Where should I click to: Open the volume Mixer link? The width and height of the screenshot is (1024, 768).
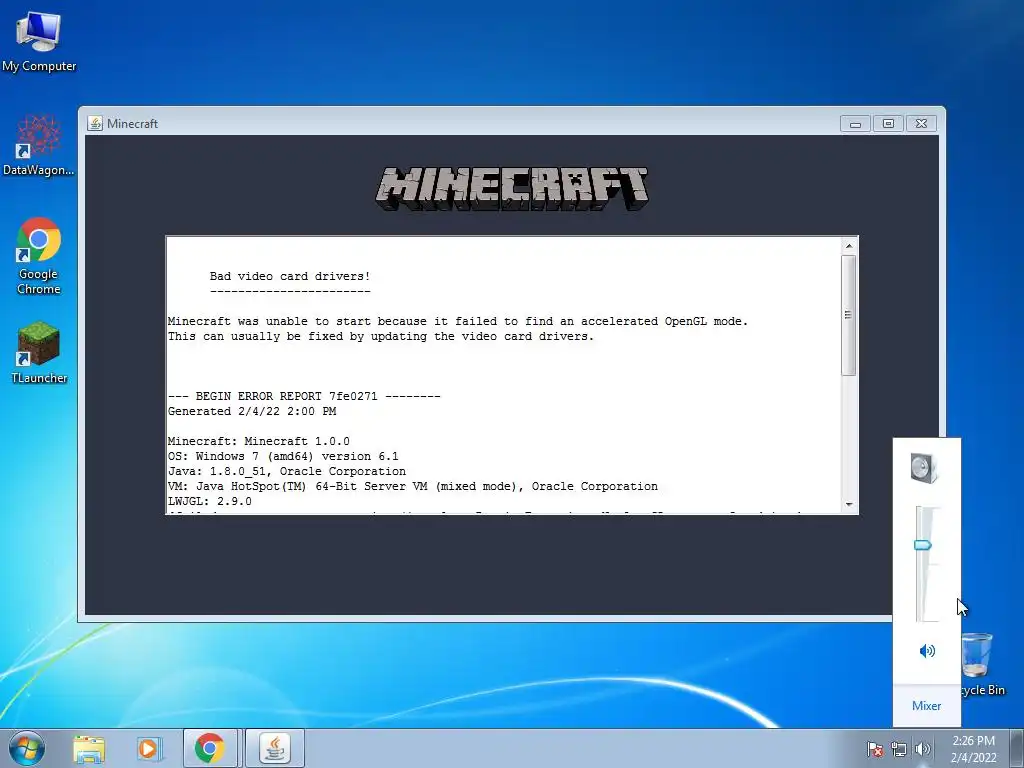click(926, 705)
